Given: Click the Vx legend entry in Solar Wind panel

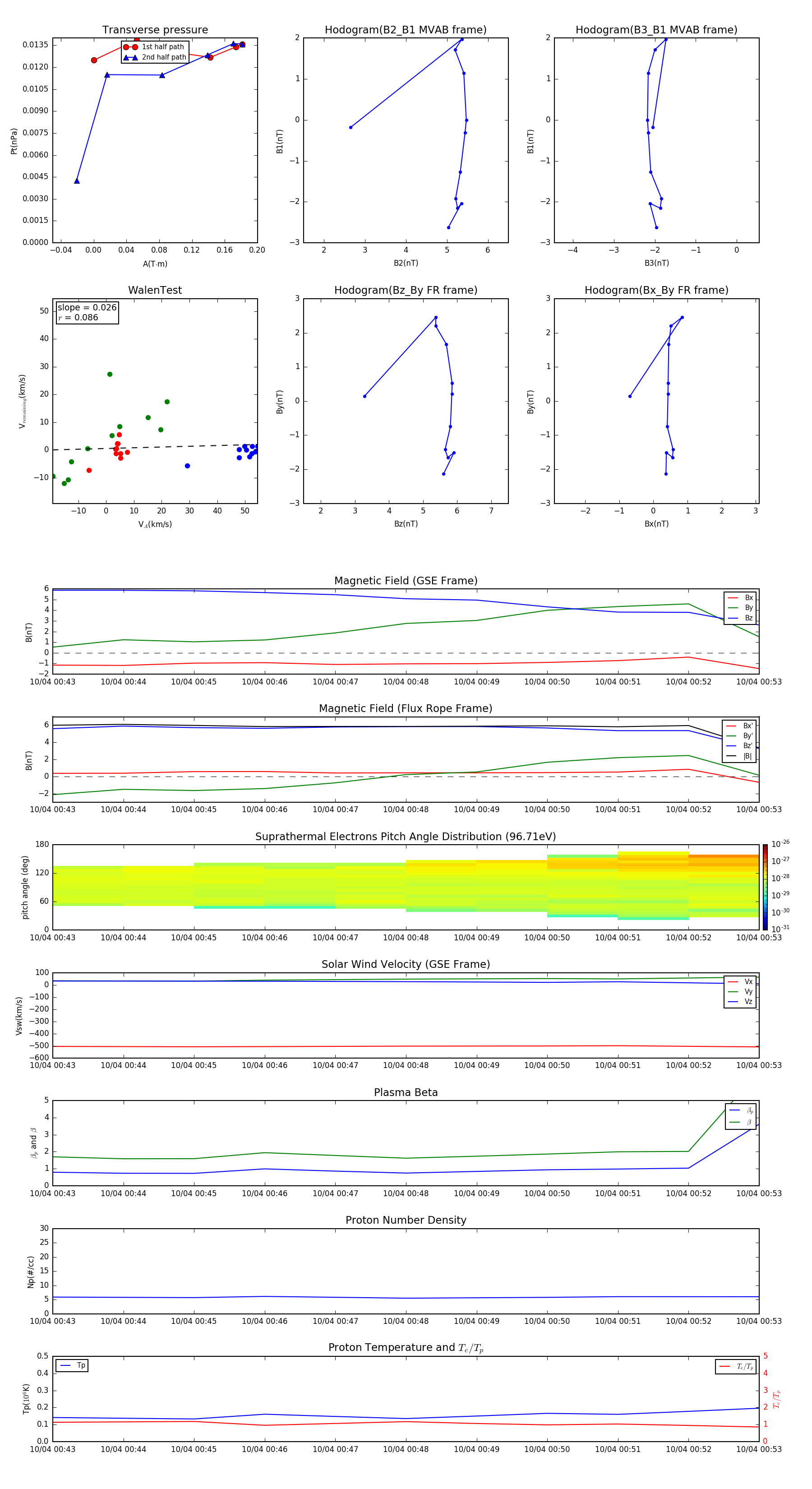Looking at the screenshot, I should tap(740, 981).
